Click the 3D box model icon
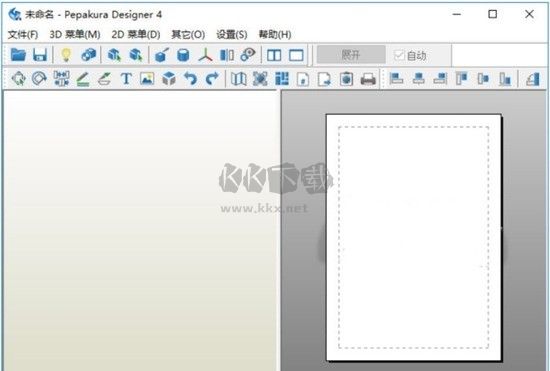Image resolution: width=550 pixels, height=371 pixels. tap(169, 79)
